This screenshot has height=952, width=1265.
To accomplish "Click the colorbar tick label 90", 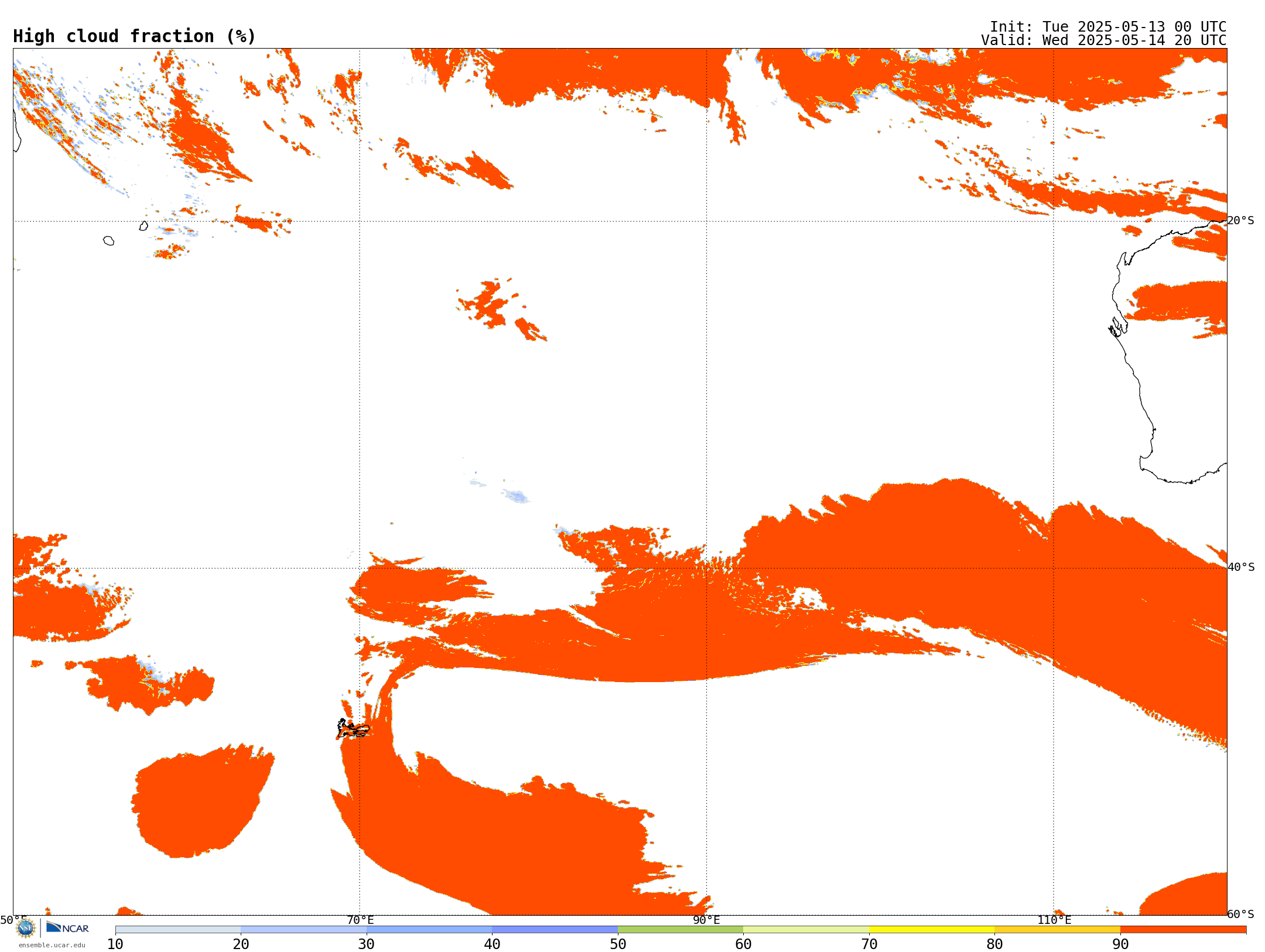I will (x=1120, y=944).
